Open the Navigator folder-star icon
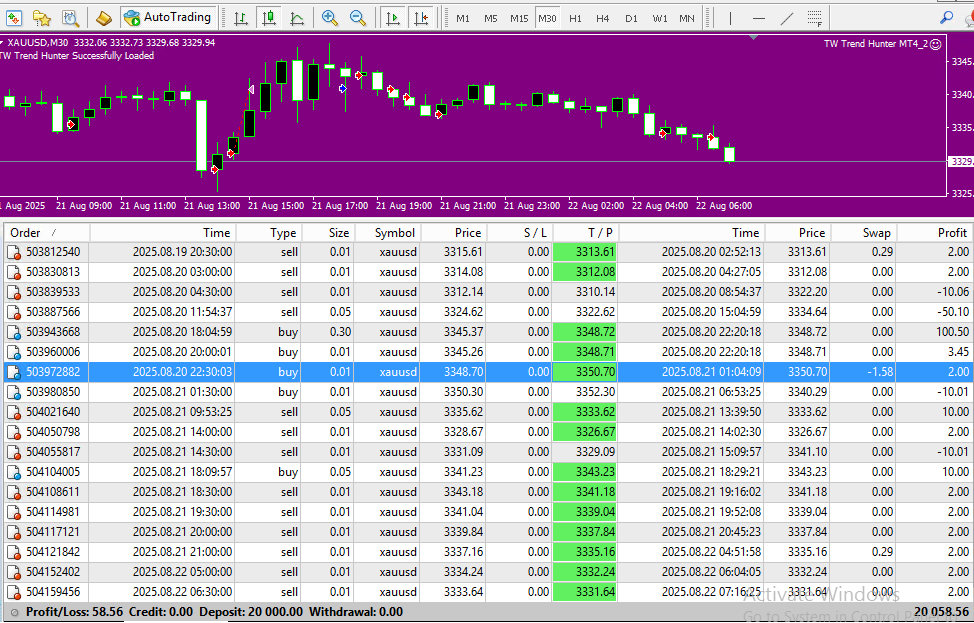974x623 pixels. (42, 18)
